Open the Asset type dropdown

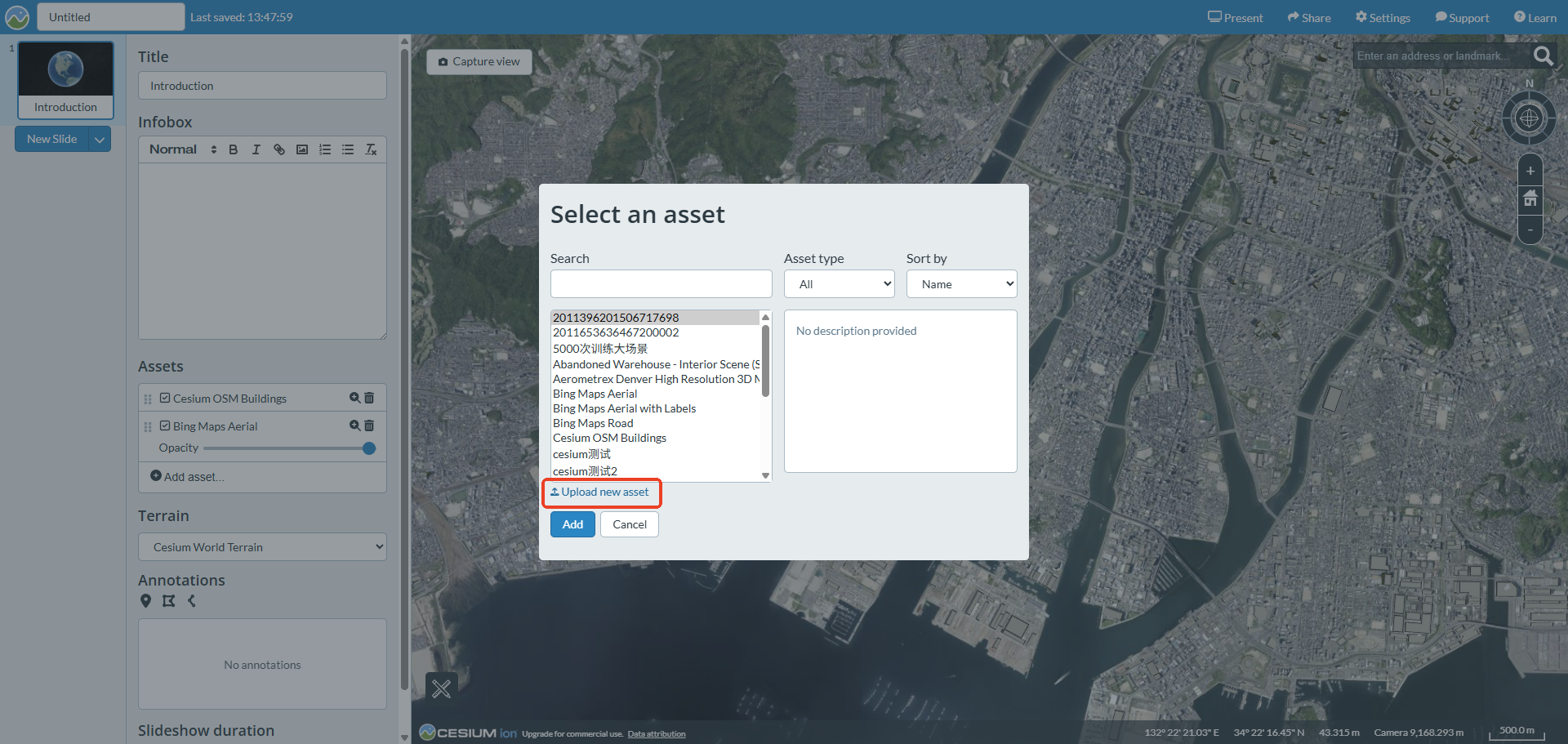(x=839, y=284)
